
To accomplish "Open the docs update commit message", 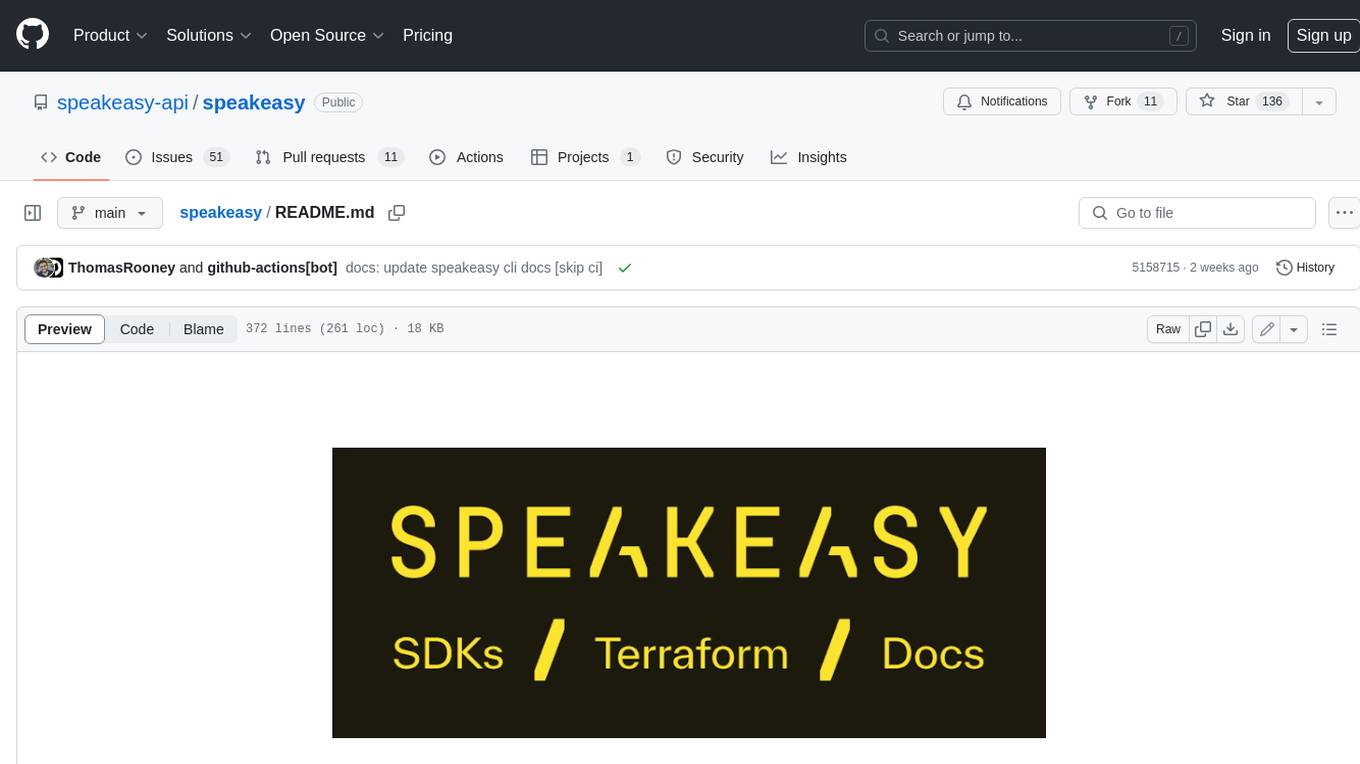I will (473, 267).
